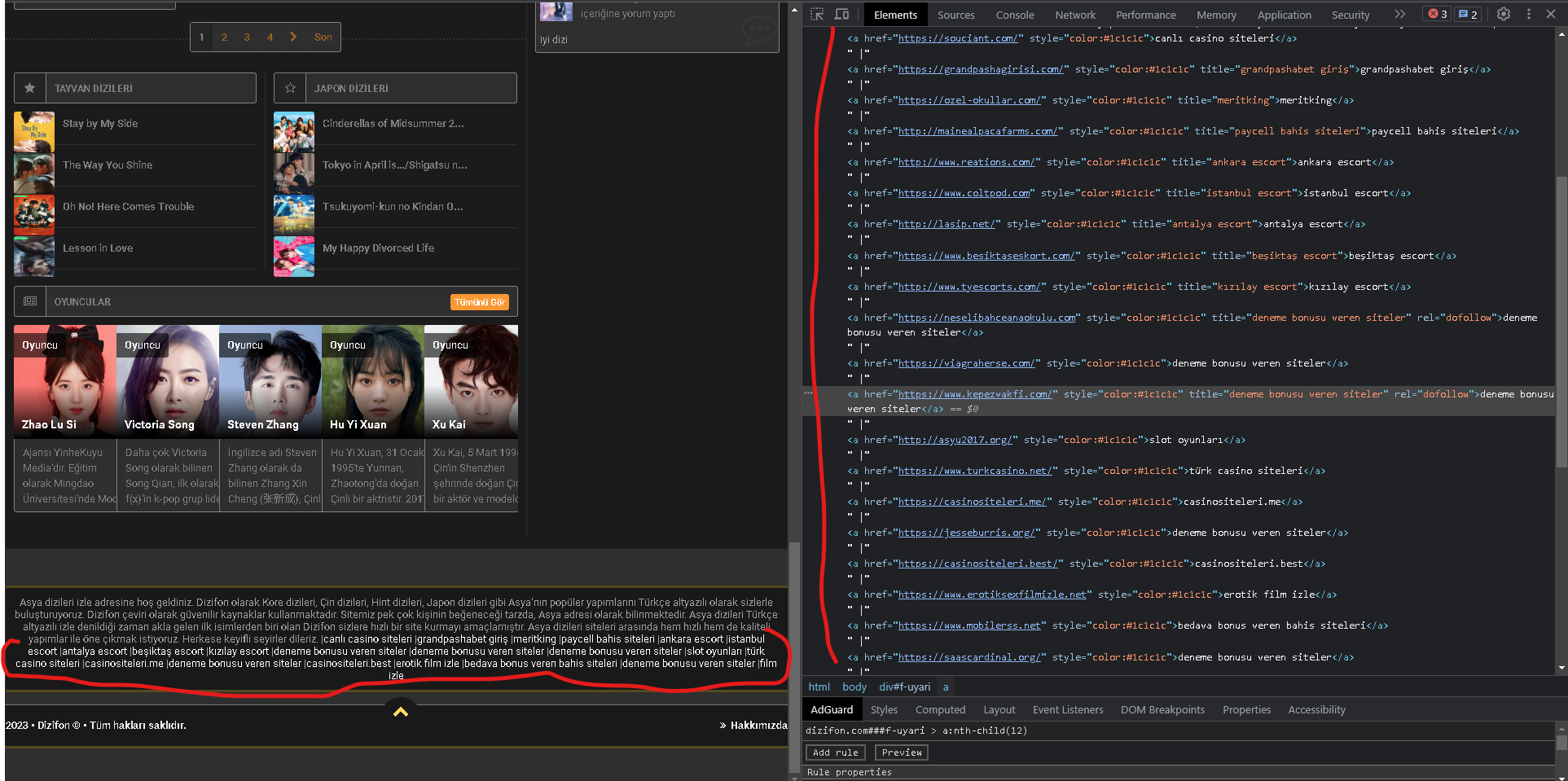The width and height of the screenshot is (1568, 781).
Task: Open the ellipsis menu on the selected DOM row
Action: pos(808,393)
